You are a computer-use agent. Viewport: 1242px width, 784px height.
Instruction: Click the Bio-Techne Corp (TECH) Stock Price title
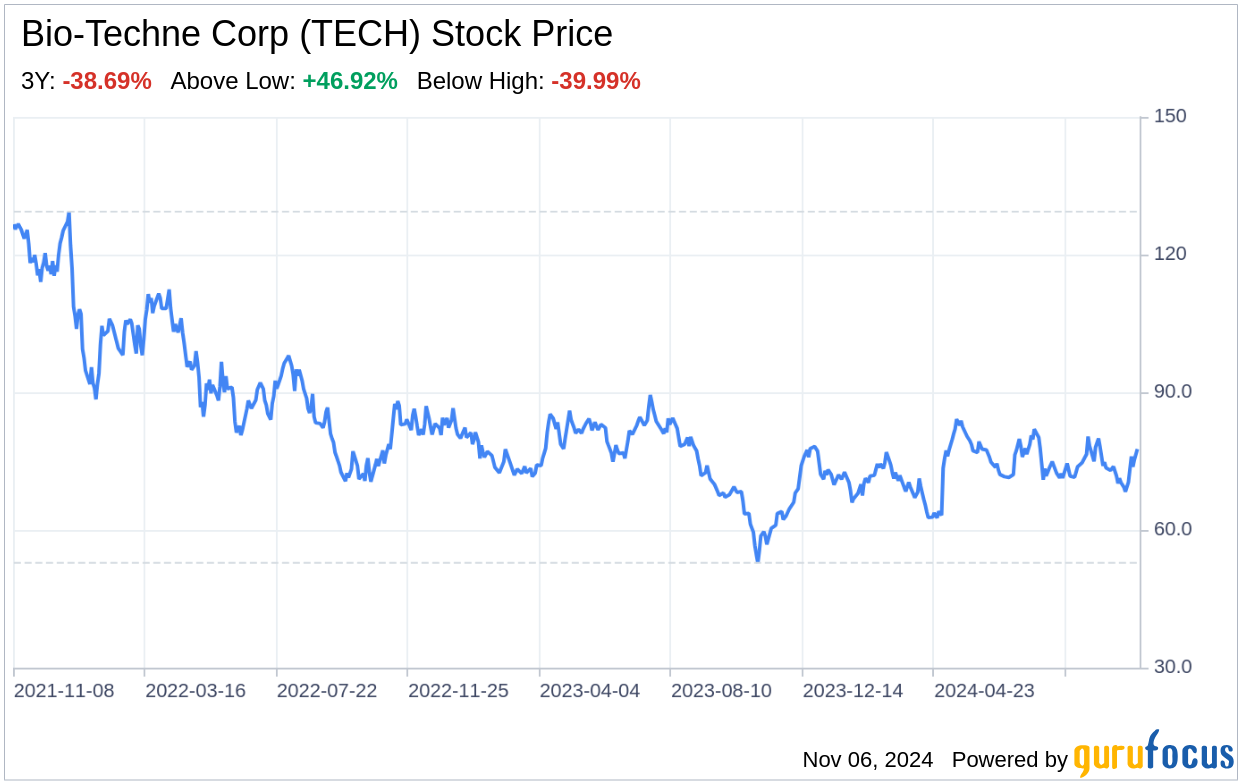(317, 35)
